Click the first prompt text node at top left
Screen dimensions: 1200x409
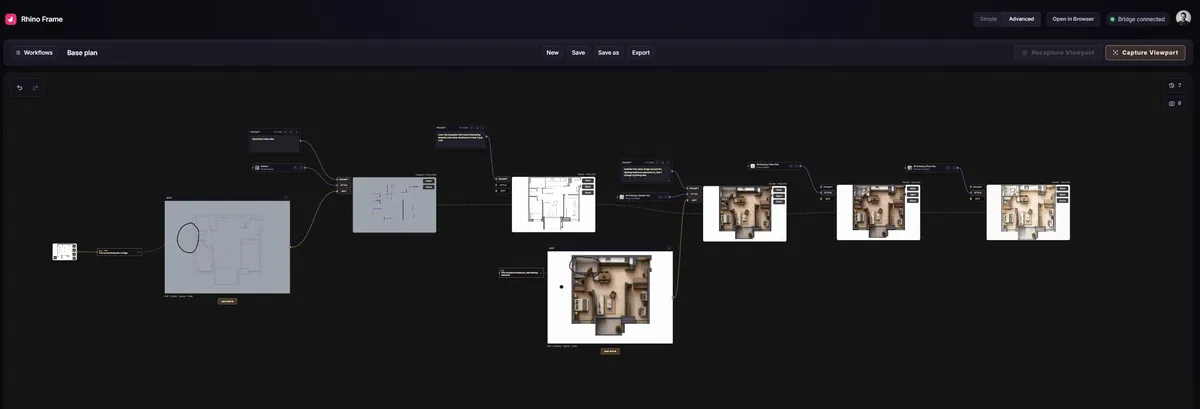coord(275,140)
